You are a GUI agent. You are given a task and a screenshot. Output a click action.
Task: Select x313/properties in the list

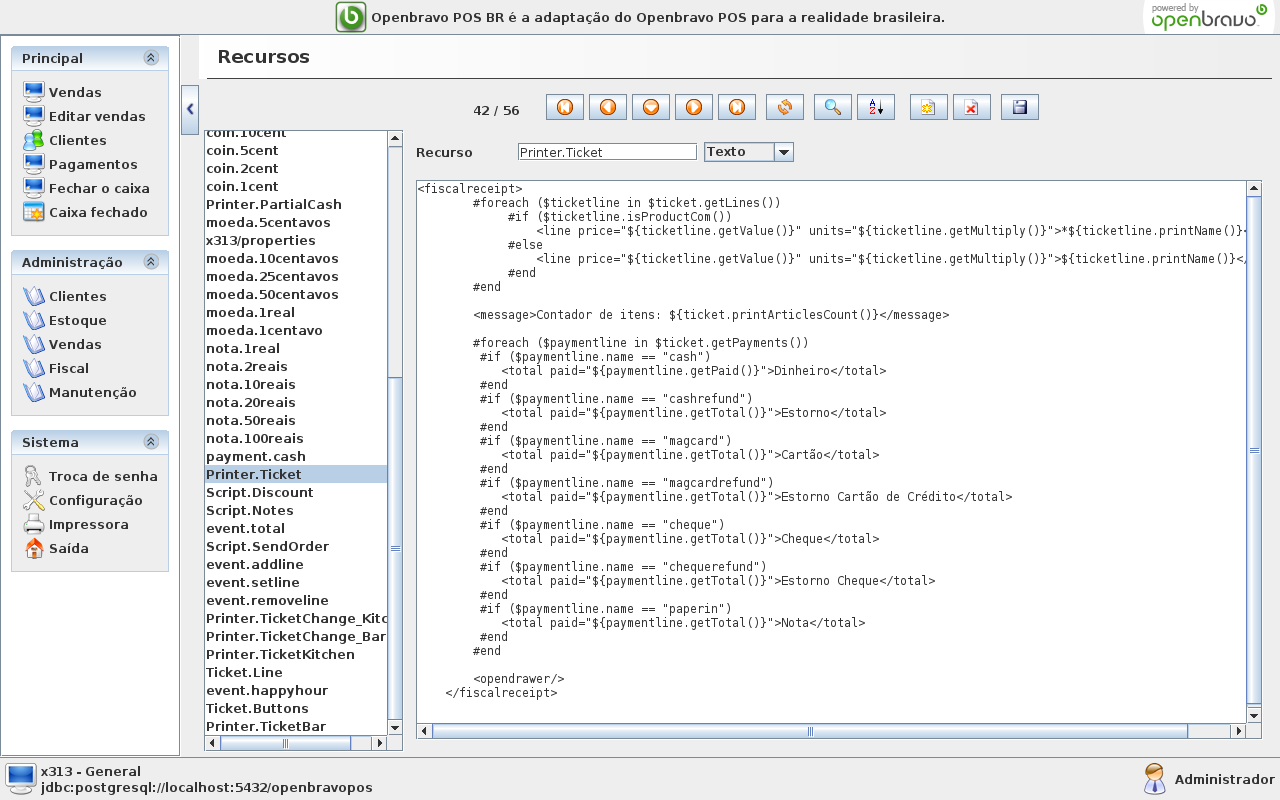296,240
